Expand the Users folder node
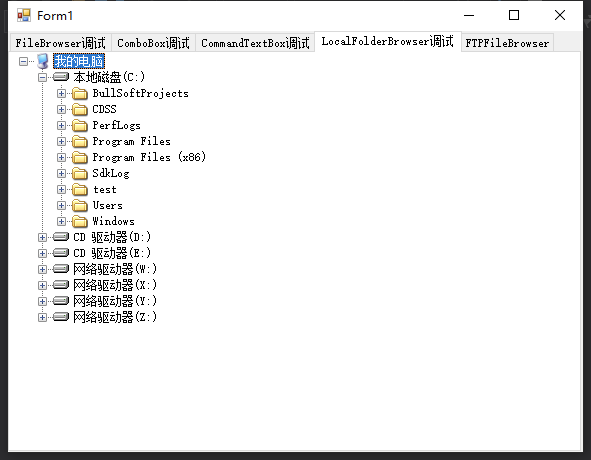 point(61,205)
